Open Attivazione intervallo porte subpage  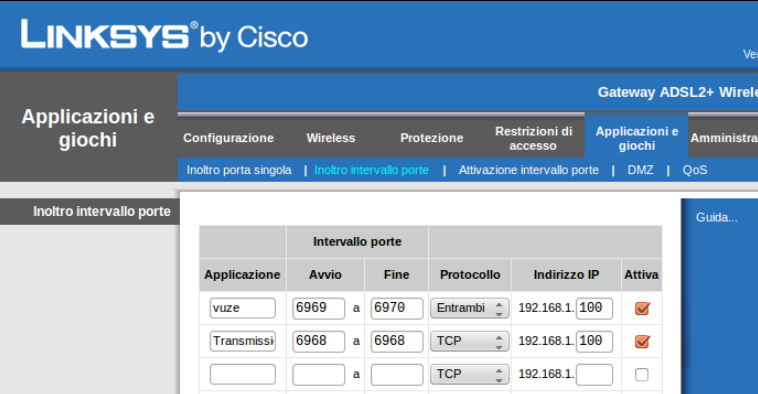point(528,170)
